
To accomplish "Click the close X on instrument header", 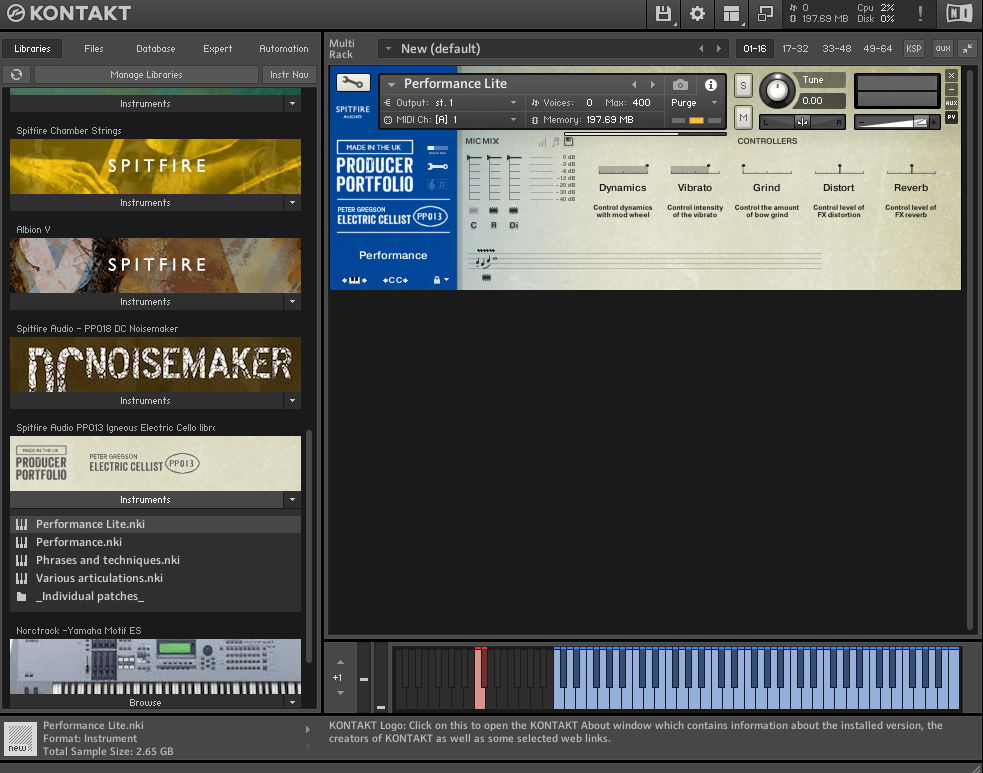I will click(952, 75).
